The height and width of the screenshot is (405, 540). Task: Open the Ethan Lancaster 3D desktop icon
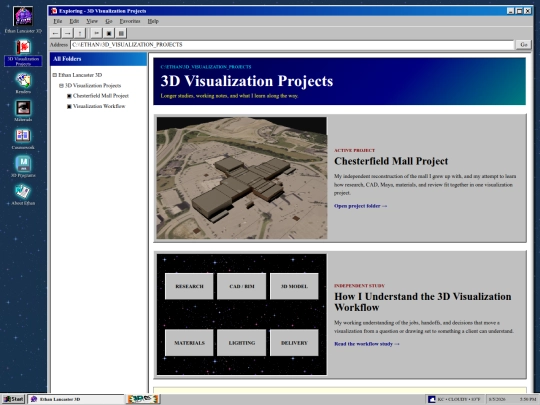[23, 20]
